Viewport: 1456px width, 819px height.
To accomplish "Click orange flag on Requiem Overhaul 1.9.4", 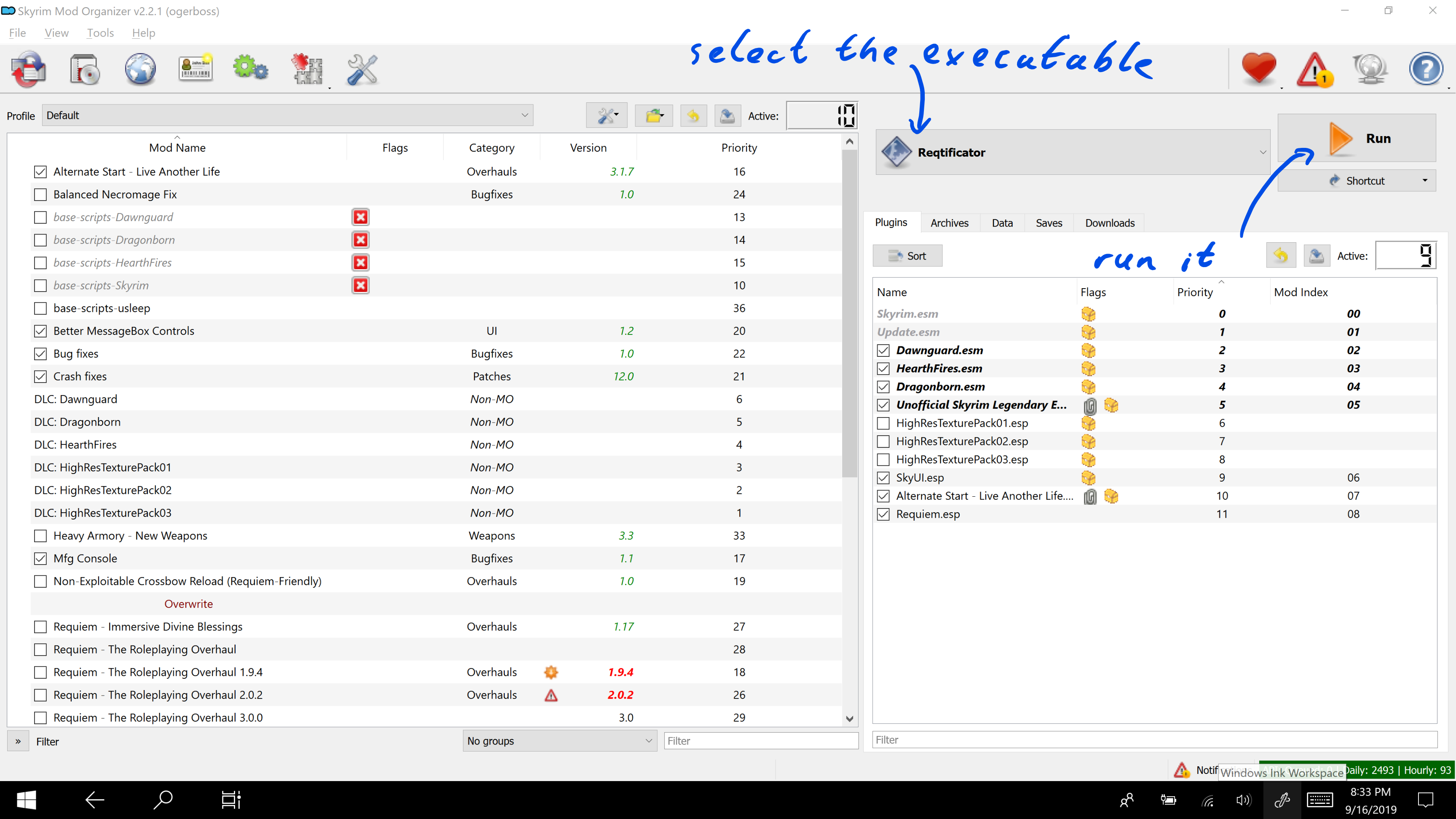I will point(551,672).
